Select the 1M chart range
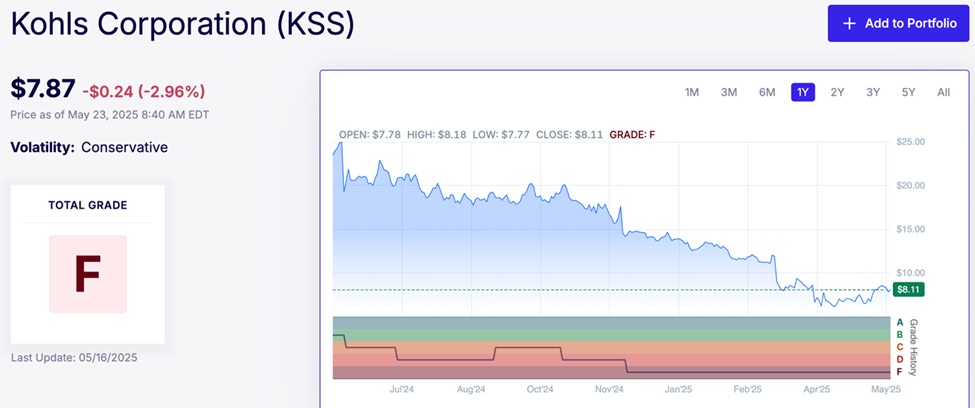The width and height of the screenshot is (975, 408). [x=691, y=92]
